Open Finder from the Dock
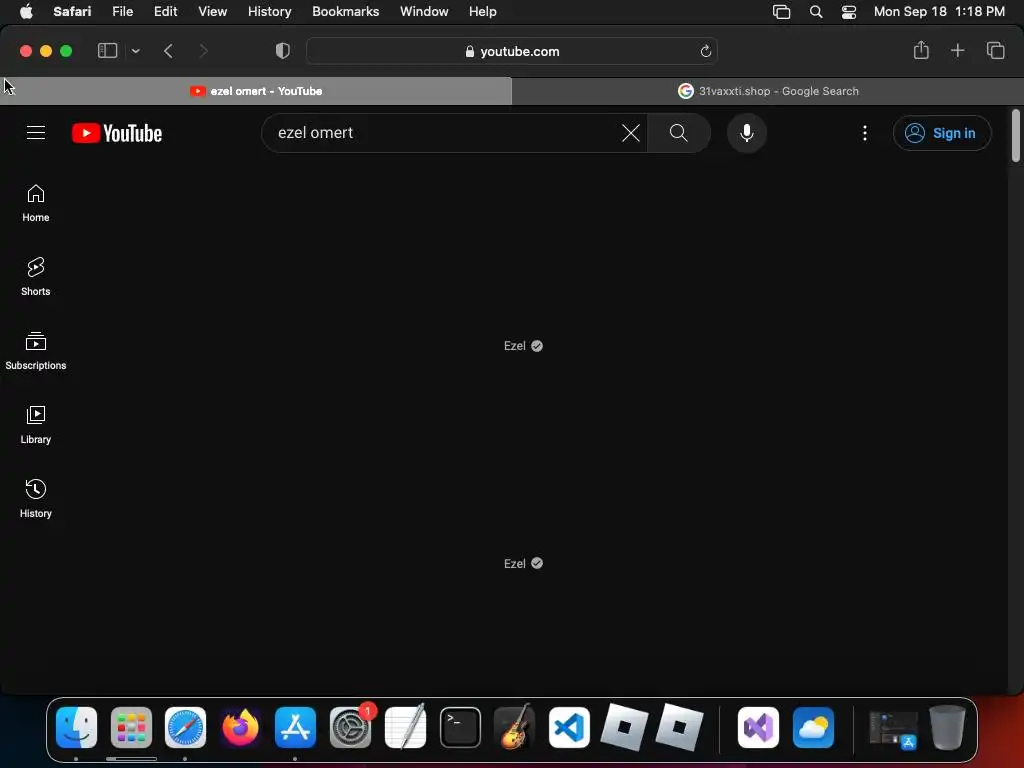 pos(76,727)
